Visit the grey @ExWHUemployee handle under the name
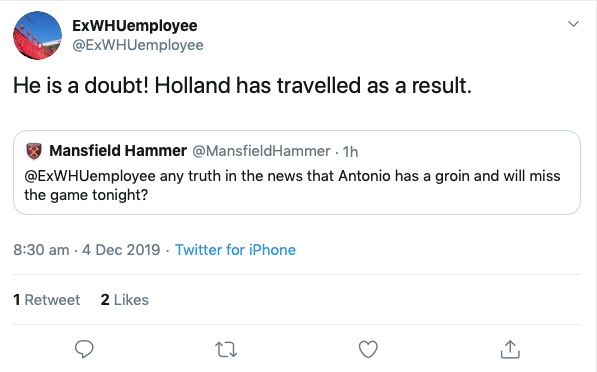This screenshot has width=597, height=372. click(x=138, y=45)
